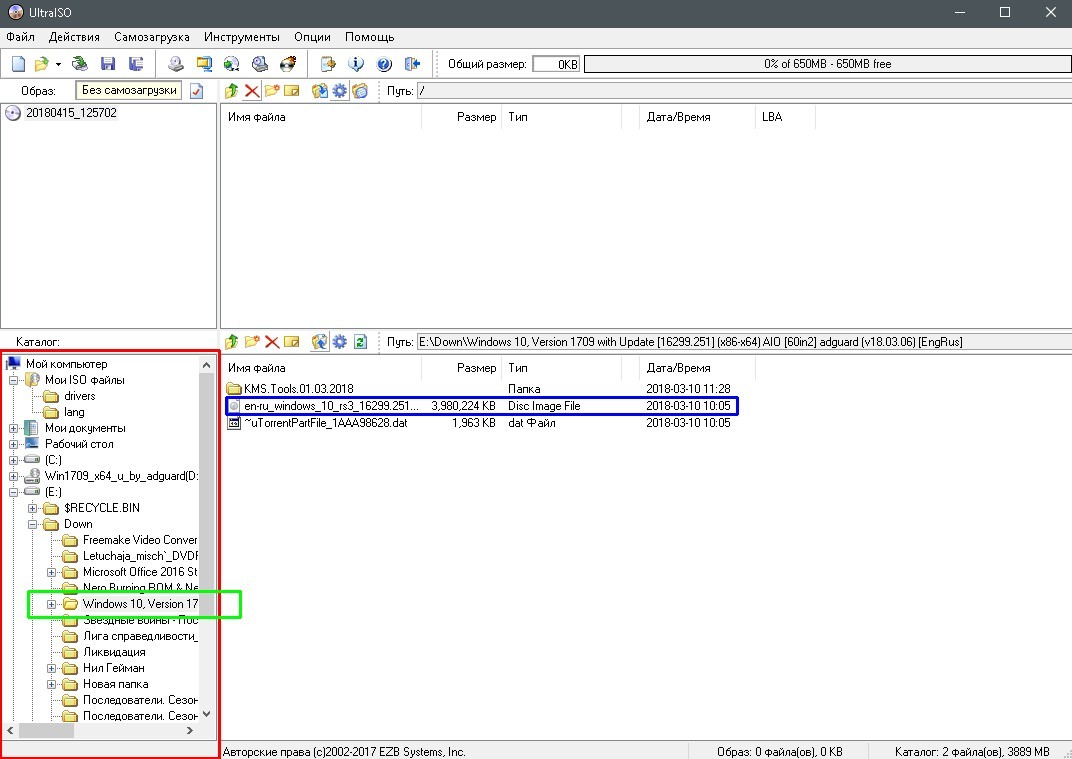Open the gear icon in the image toolbar
Viewport: 1072px width, 759px height.
[x=340, y=91]
